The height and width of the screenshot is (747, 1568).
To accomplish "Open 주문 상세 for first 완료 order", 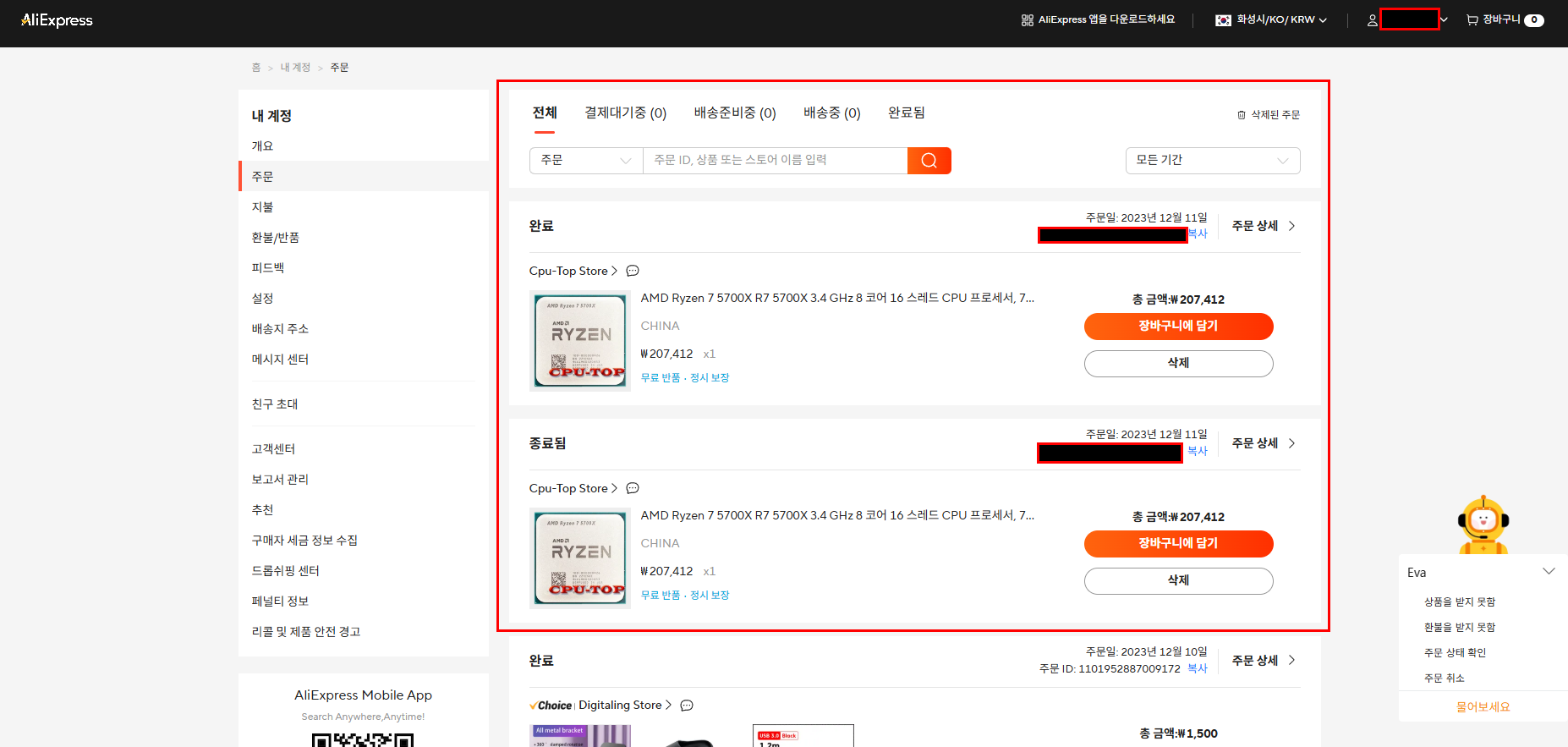I will tap(1264, 226).
